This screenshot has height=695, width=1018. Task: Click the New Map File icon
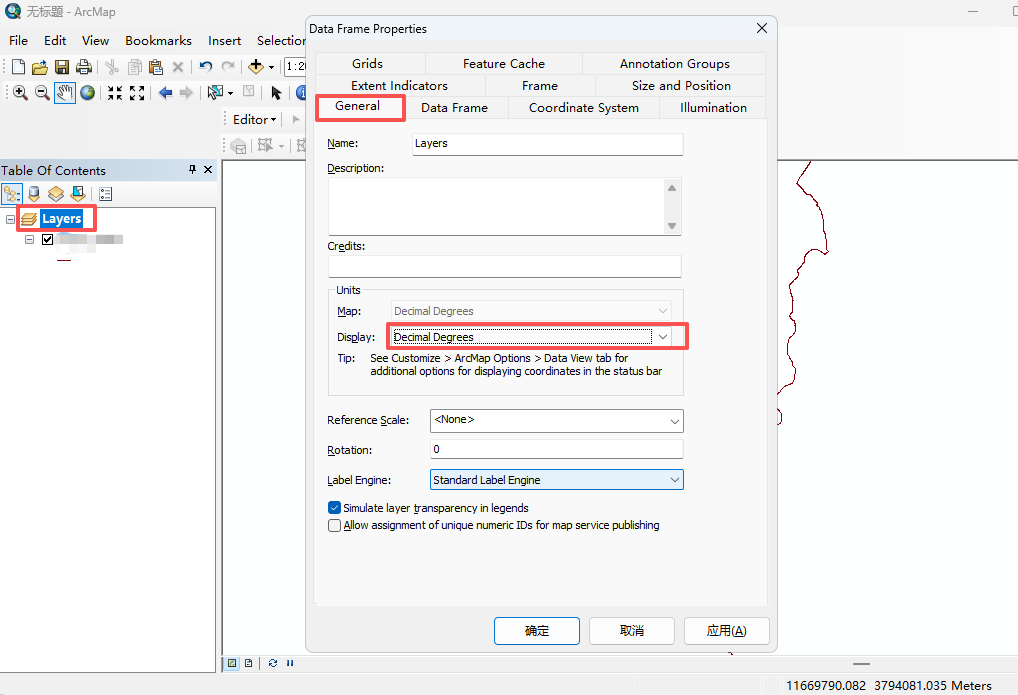point(18,66)
